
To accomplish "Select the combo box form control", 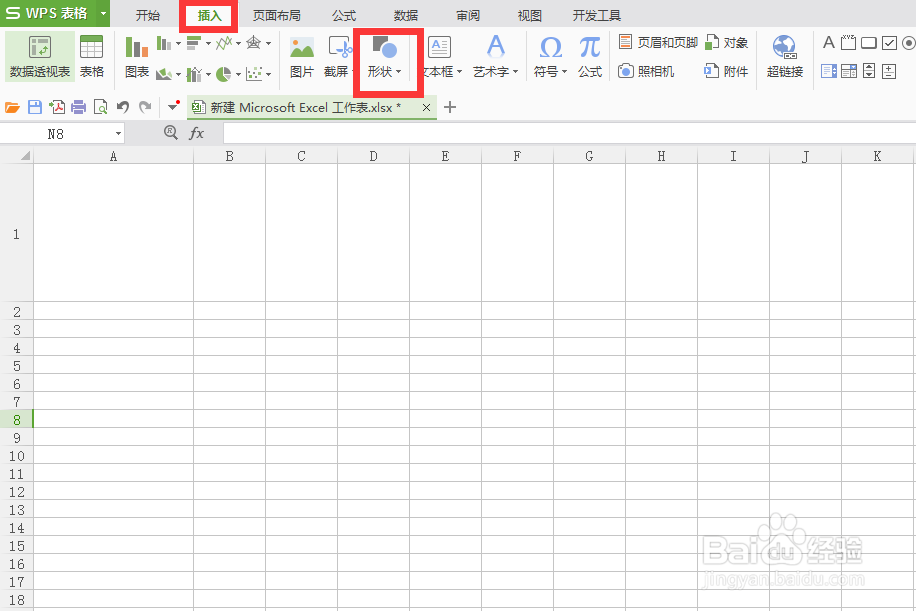I will (x=849, y=71).
